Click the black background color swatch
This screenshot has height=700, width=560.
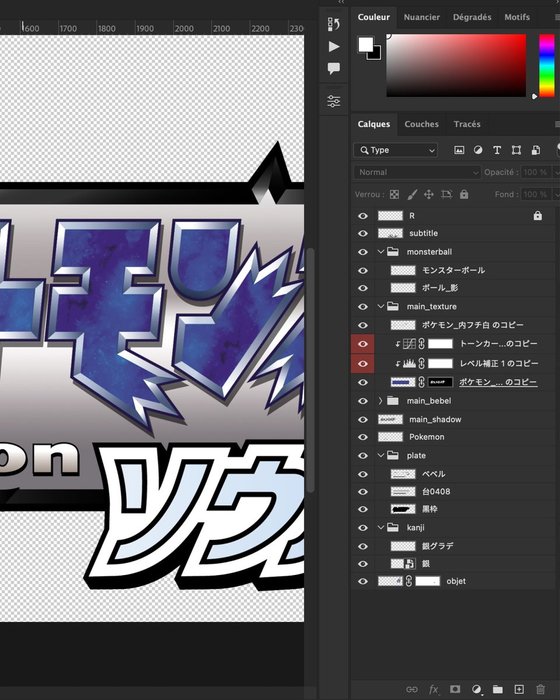click(x=376, y=54)
